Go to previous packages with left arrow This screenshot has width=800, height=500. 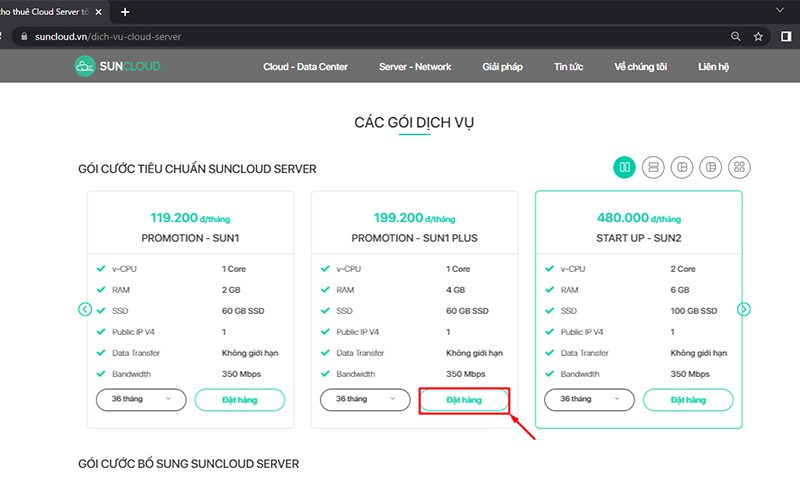pyautogui.click(x=85, y=309)
